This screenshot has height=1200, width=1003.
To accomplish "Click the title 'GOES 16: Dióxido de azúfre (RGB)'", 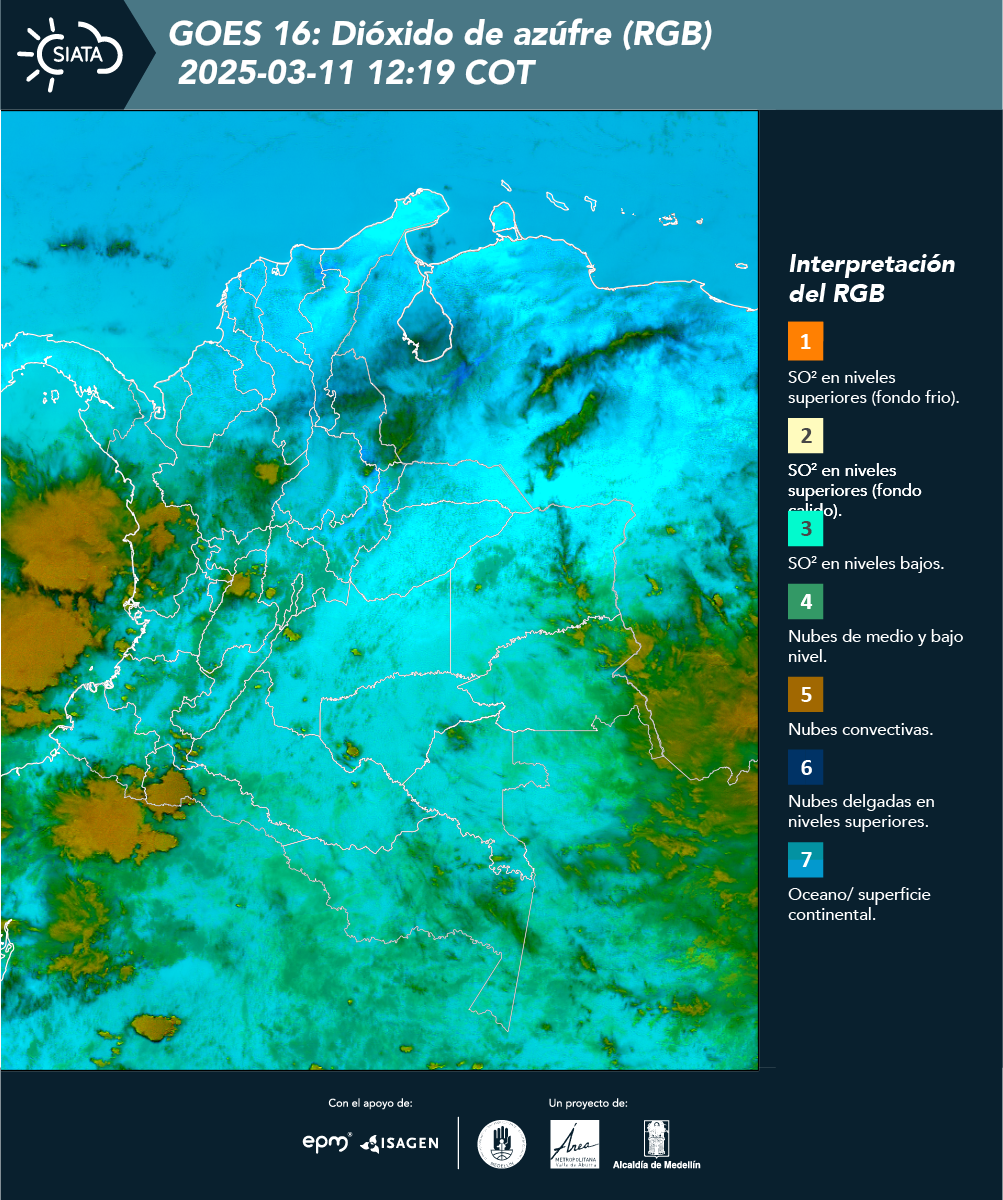I will click(x=440, y=34).
